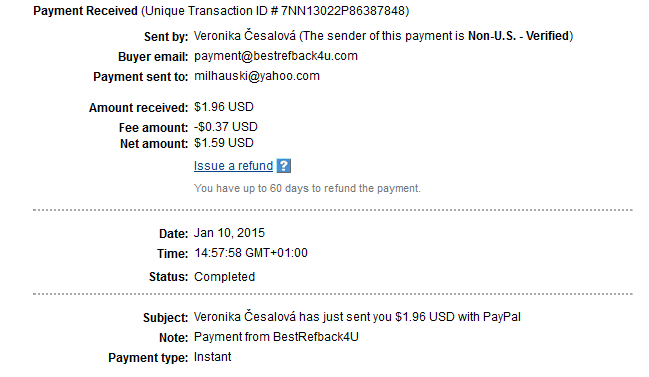Click the Completed status value
The height and width of the screenshot is (377, 649).
(224, 277)
